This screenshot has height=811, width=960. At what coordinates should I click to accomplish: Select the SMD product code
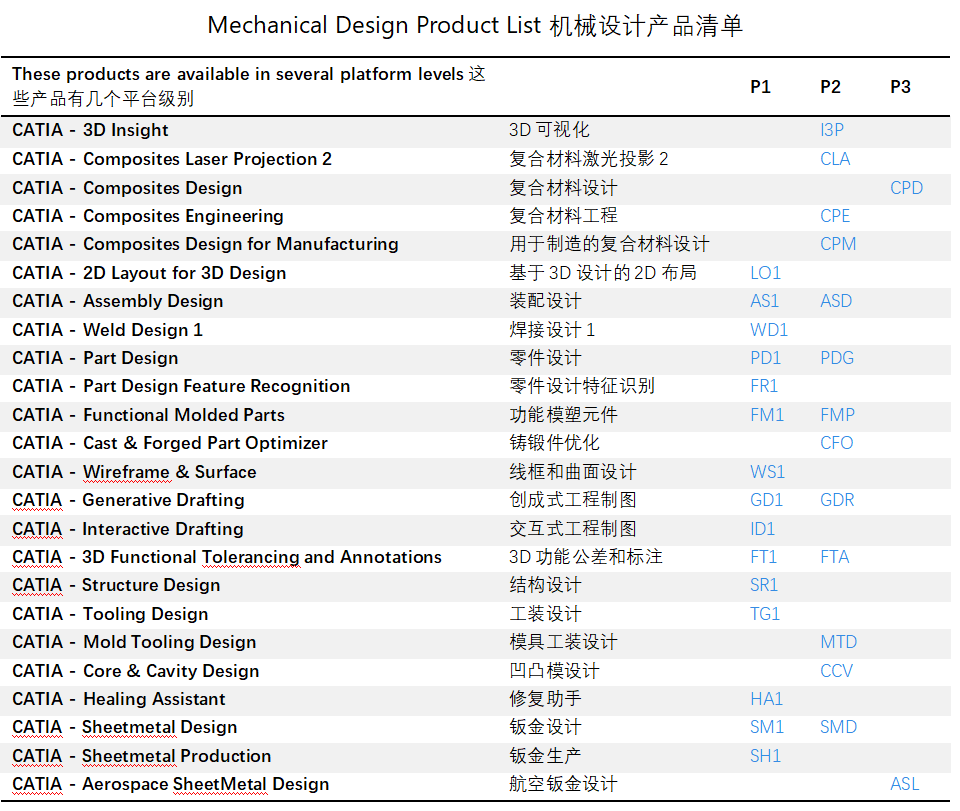[x=839, y=727]
